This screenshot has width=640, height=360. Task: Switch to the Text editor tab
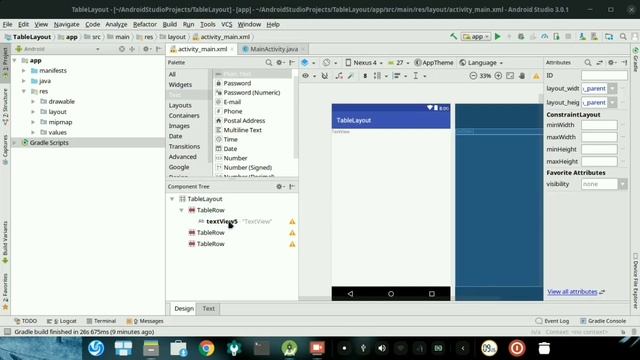[209, 309]
